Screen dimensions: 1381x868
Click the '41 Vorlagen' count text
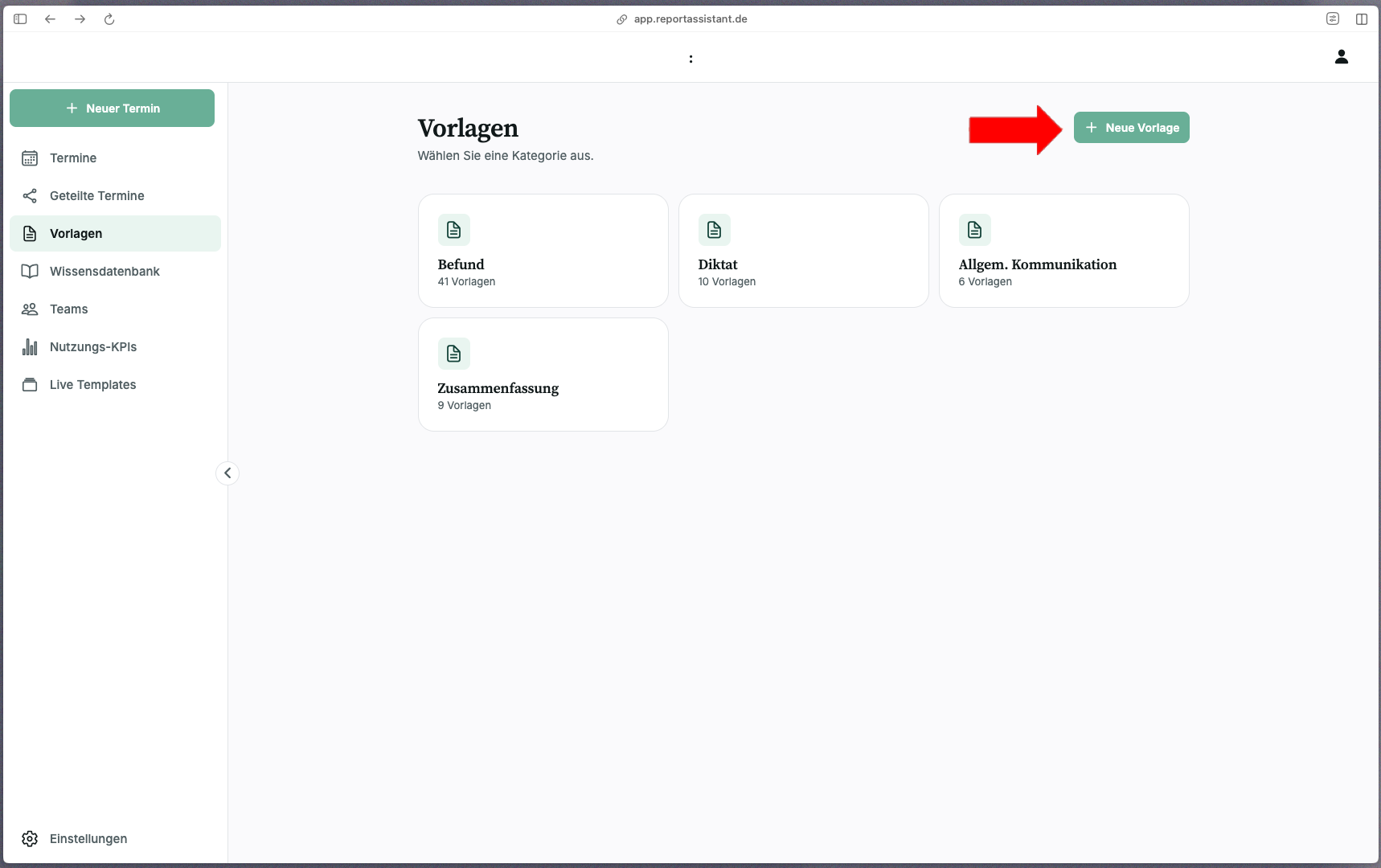point(466,282)
